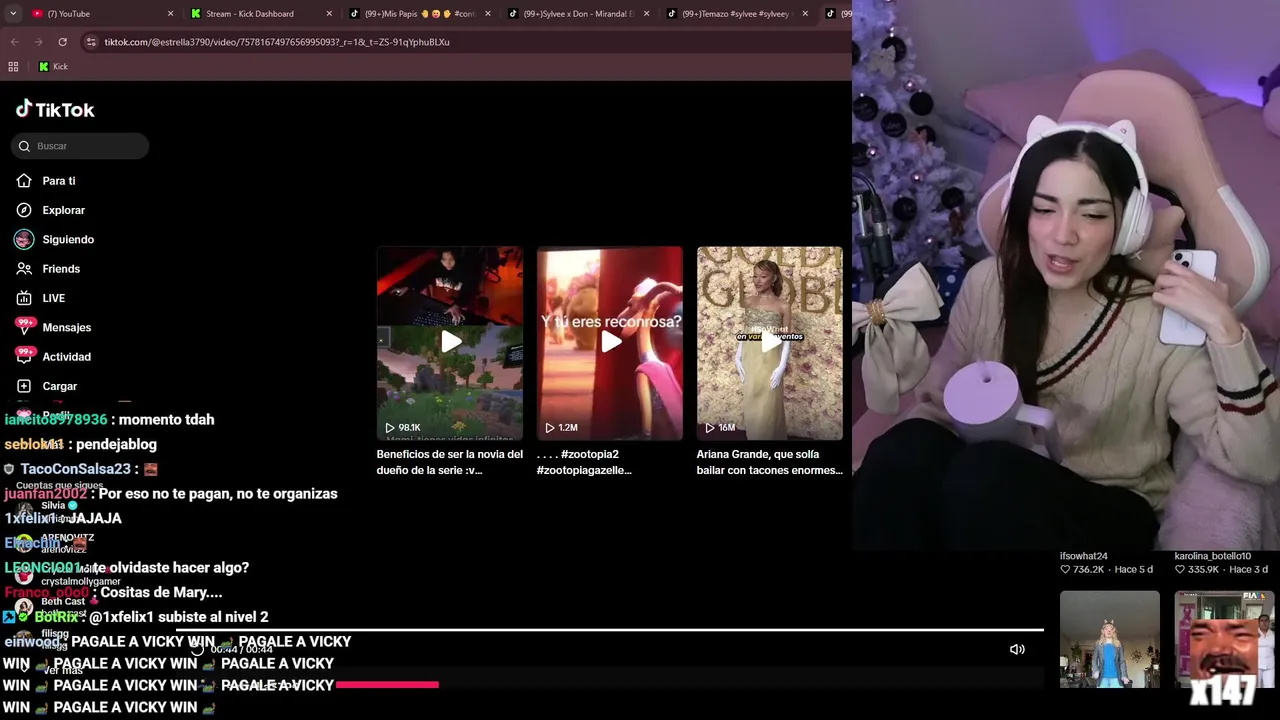The image size is (1280, 720).
Task: Close the Temazo tab
Action: (x=805, y=14)
